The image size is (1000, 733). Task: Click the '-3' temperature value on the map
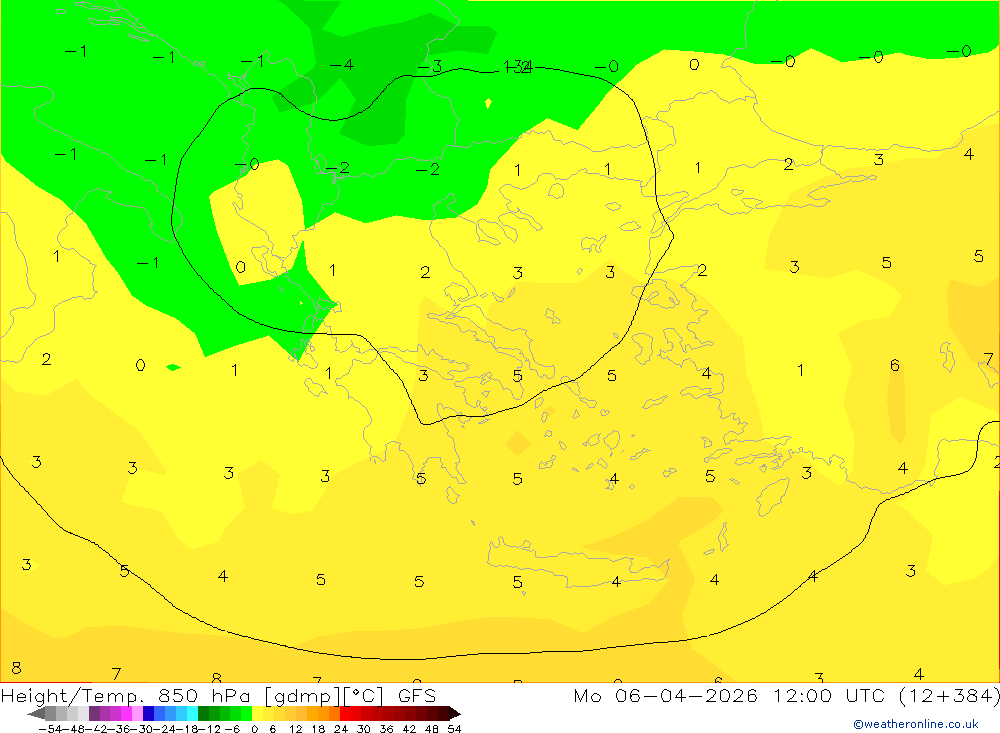coord(430,66)
